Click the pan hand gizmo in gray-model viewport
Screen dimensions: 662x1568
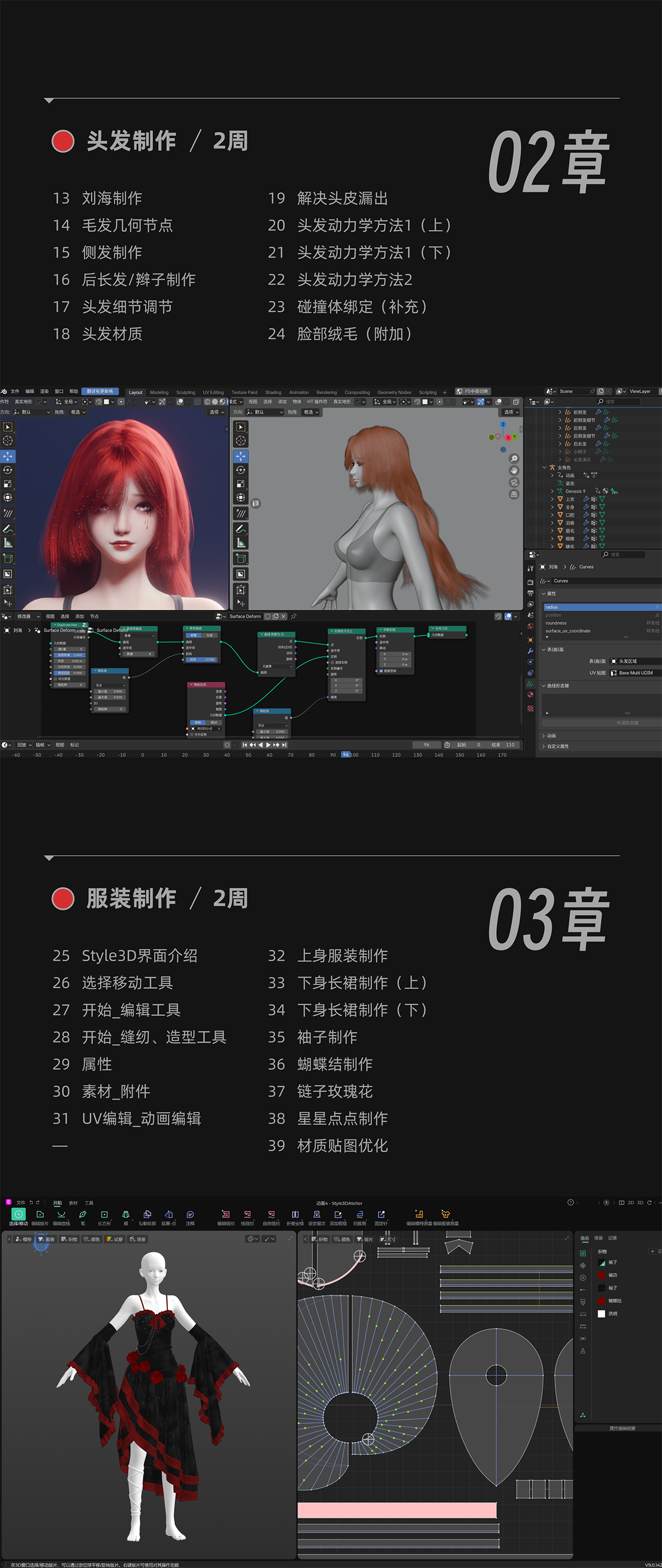pos(514,470)
